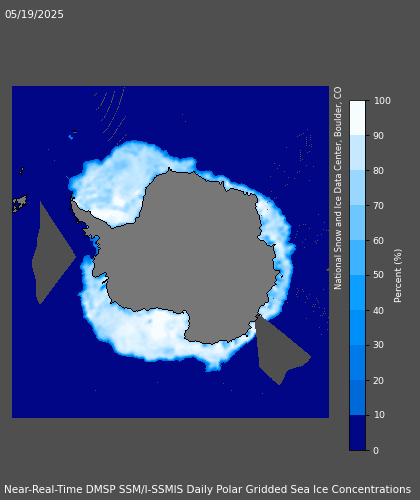Click the 50 percent colorbar tick label
420x500 pixels.
coord(379,275)
